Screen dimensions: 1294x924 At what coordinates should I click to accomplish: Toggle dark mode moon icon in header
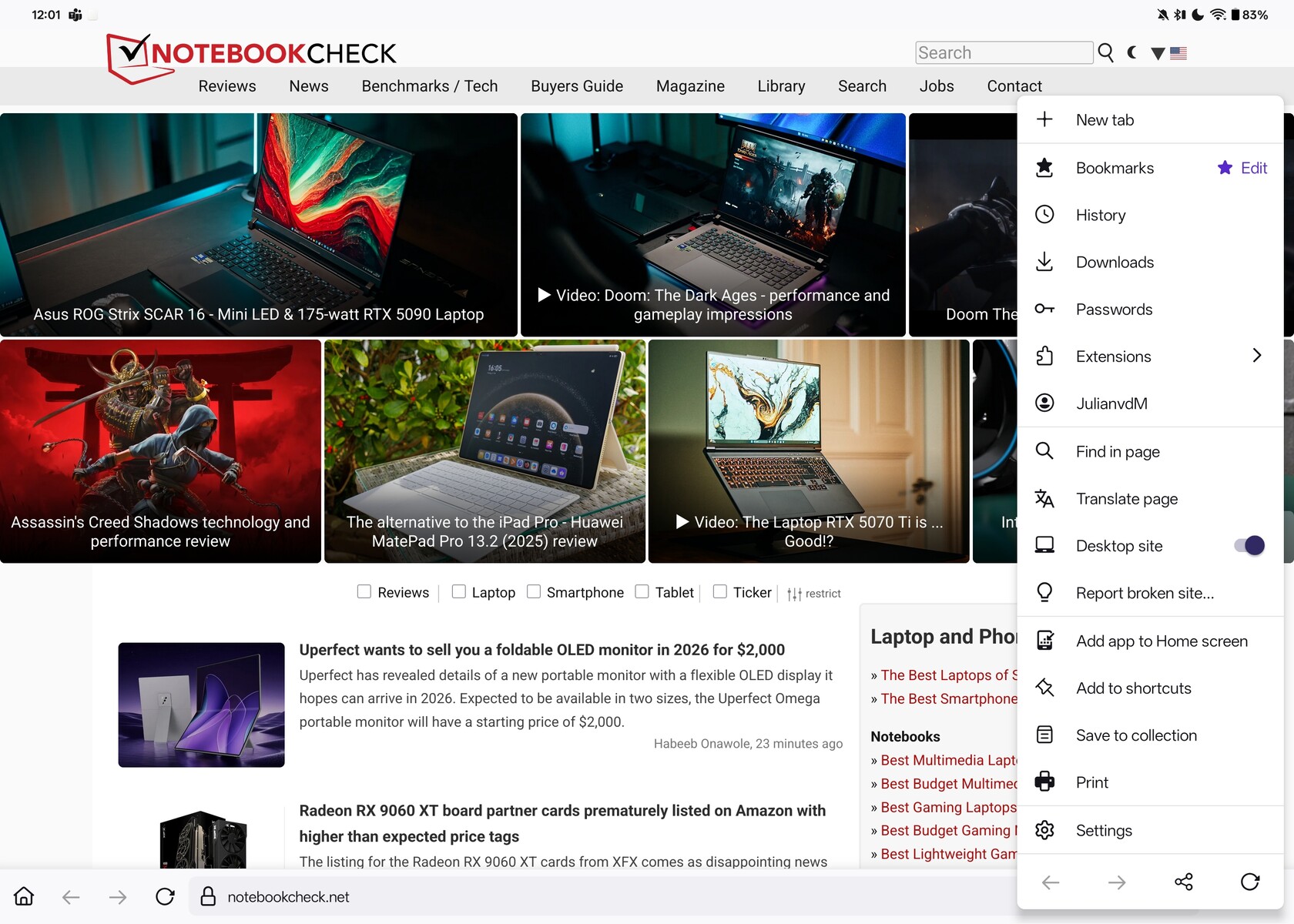coord(1132,52)
